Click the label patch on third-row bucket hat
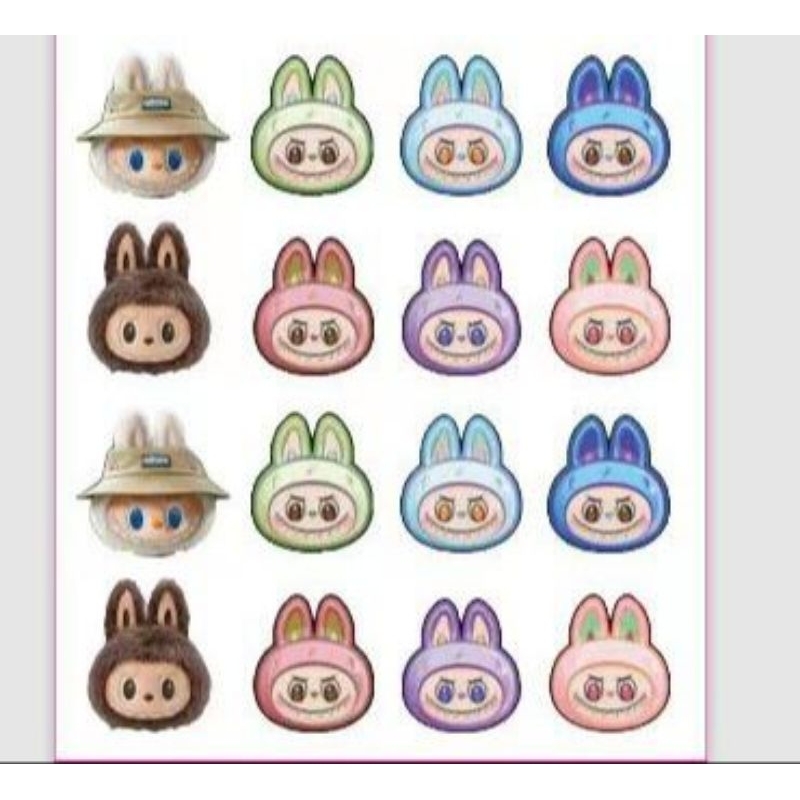 tap(152, 459)
